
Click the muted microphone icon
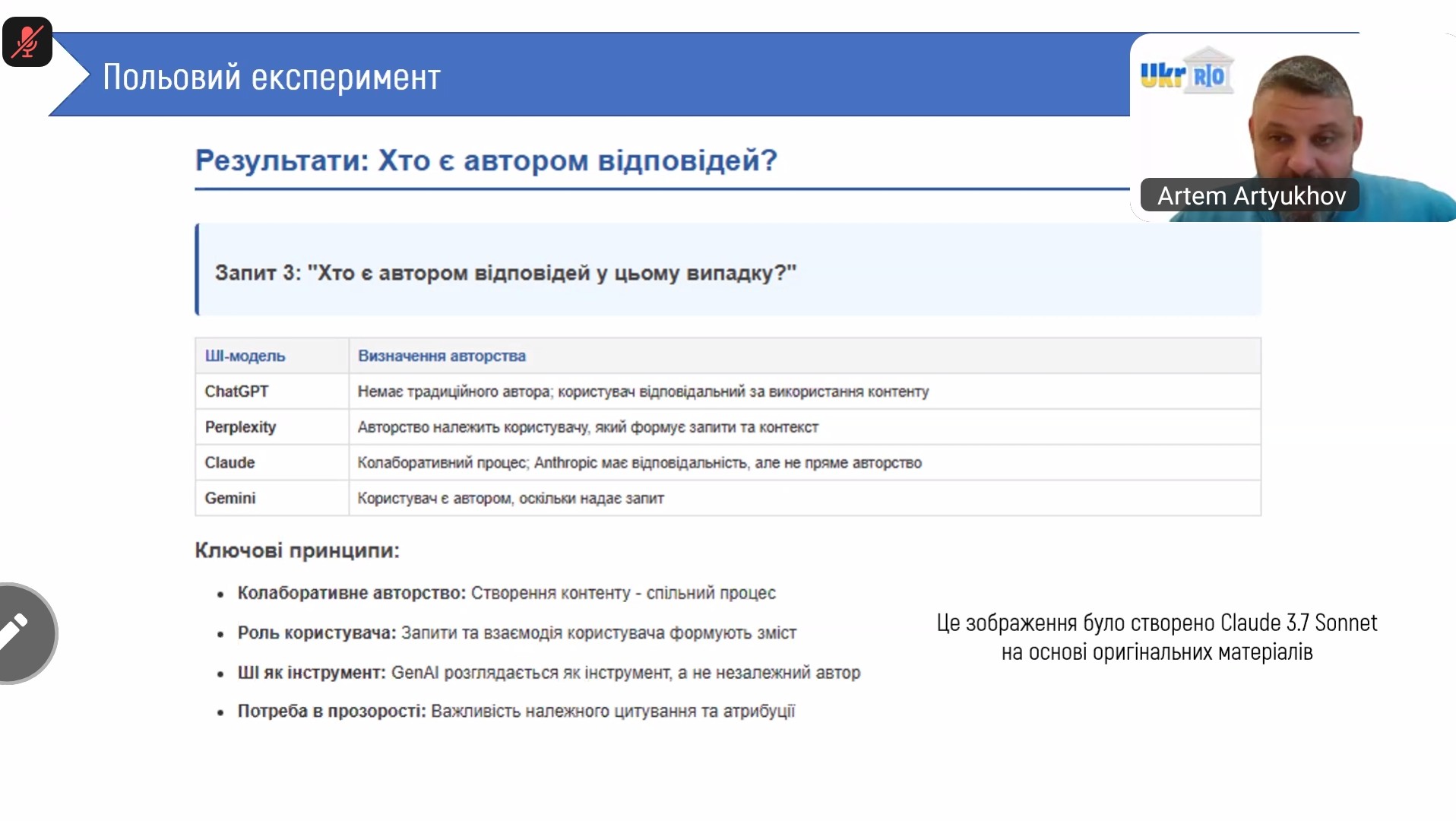pyautogui.click(x=27, y=42)
